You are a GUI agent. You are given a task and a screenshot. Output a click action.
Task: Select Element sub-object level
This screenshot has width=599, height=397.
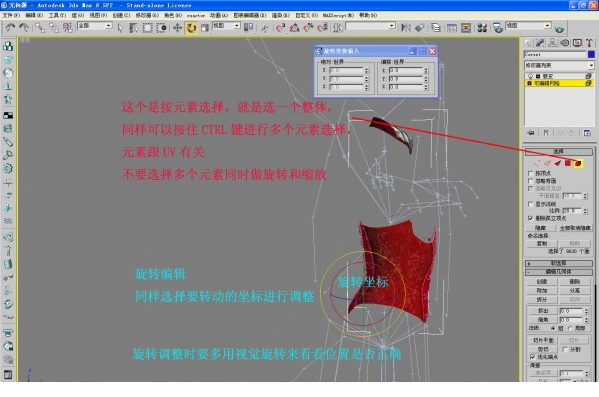tap(578, 164)
